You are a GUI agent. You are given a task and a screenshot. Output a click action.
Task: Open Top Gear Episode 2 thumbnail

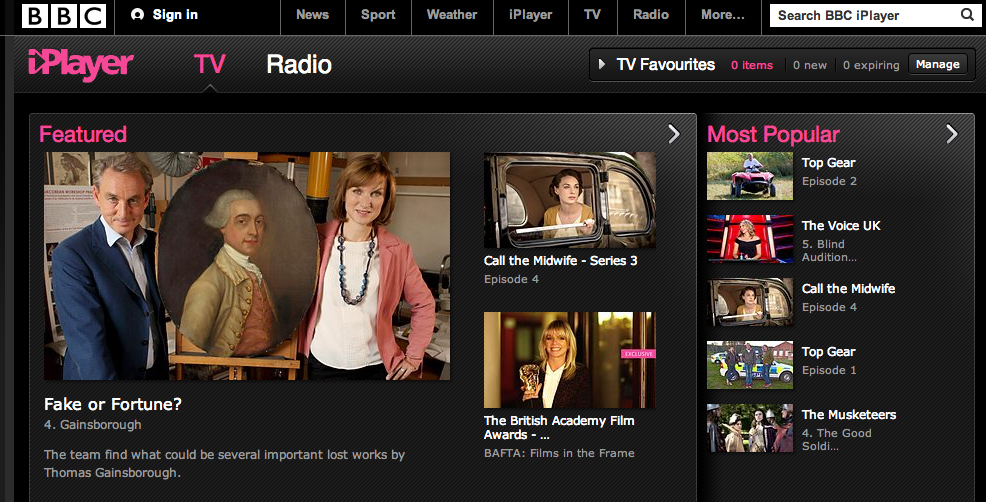point(750,176)
